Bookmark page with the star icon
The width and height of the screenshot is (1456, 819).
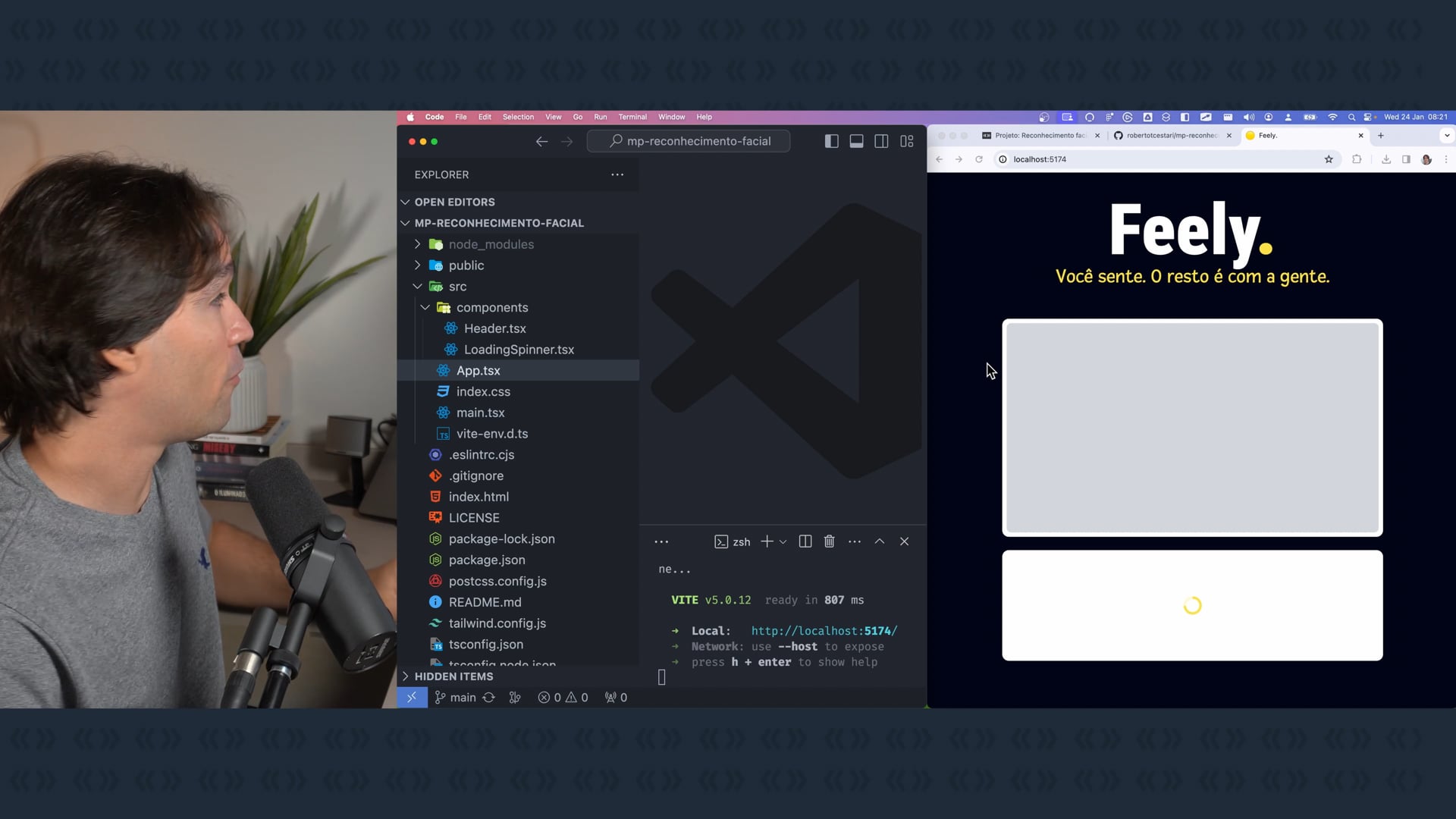1329,159
